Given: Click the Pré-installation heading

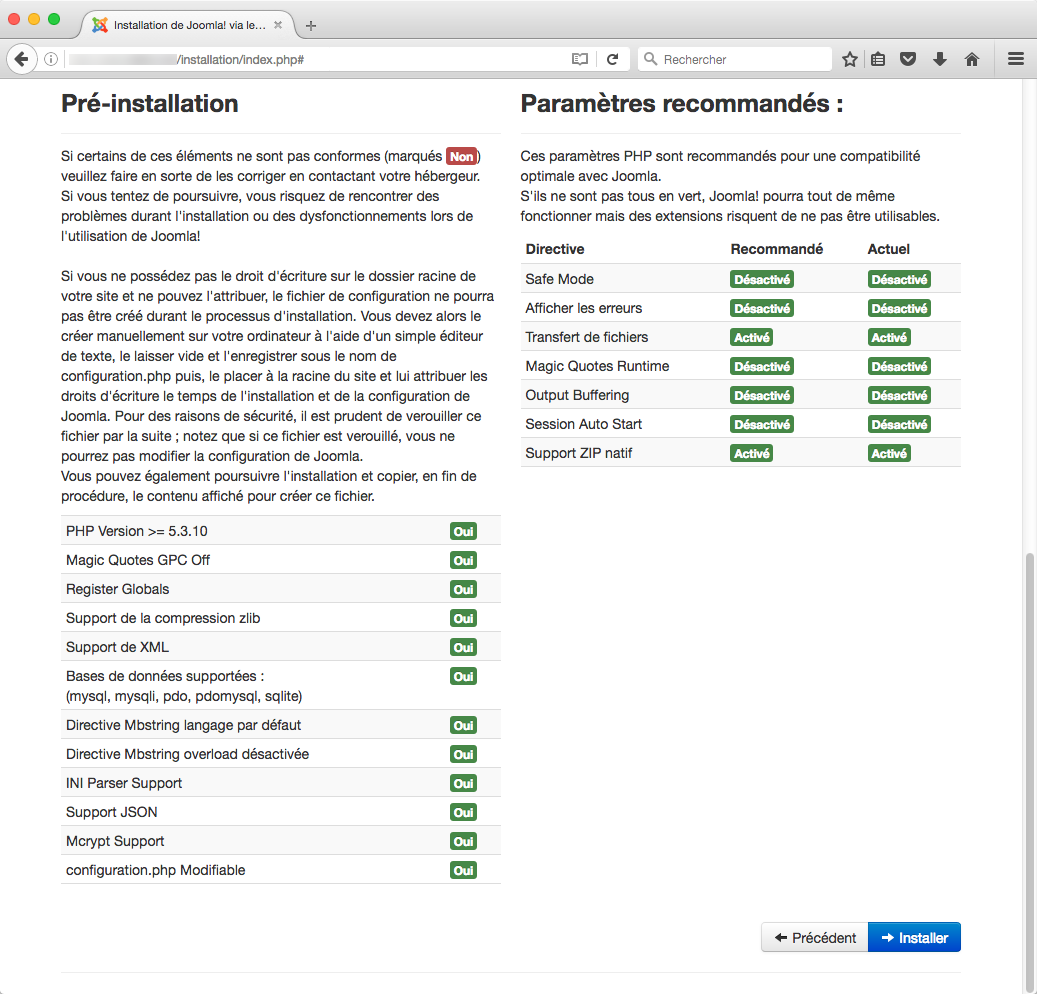Looking at the screenshot, I should pos(149,104).
